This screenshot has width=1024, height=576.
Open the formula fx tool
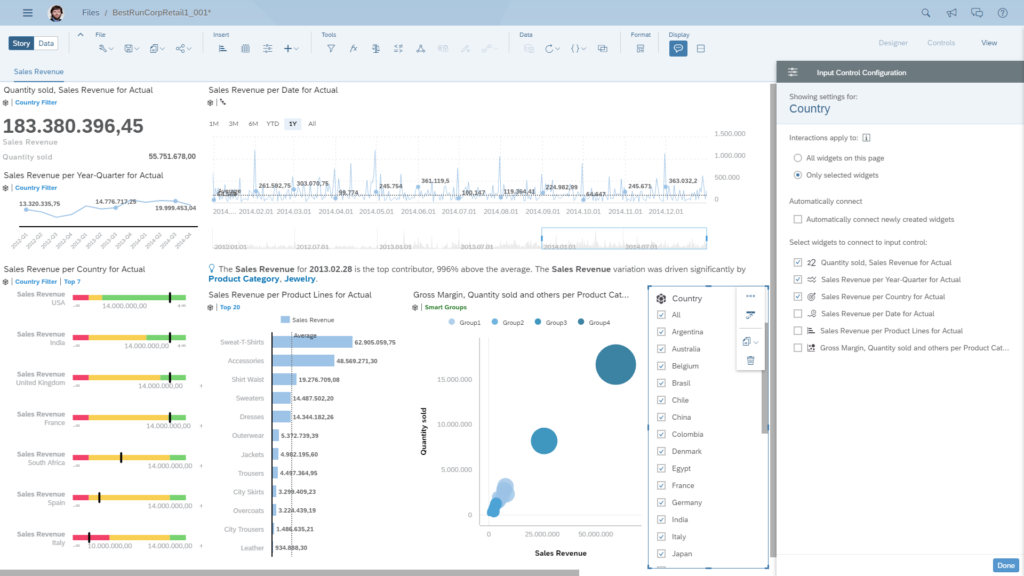click(x=353, y=48)
